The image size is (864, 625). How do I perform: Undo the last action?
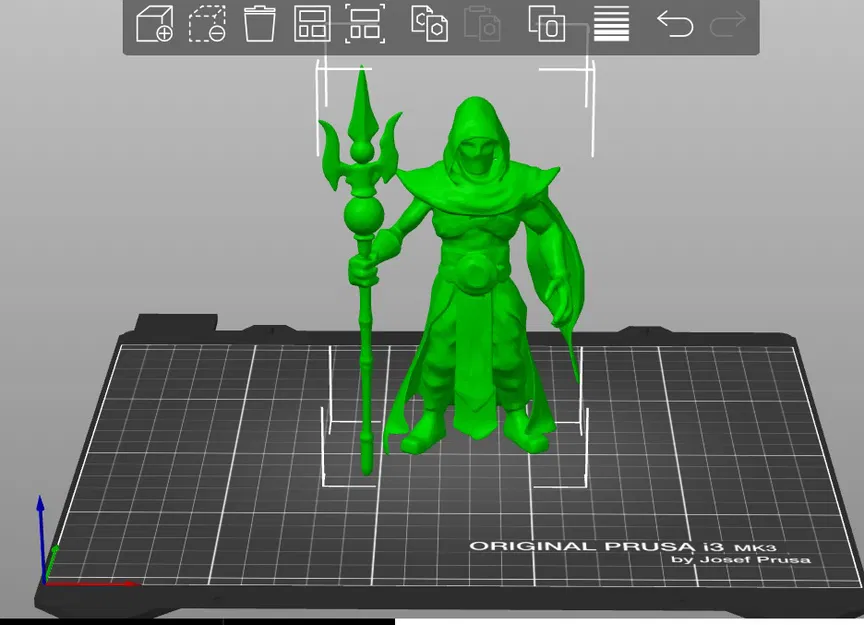tap(674, 25)
